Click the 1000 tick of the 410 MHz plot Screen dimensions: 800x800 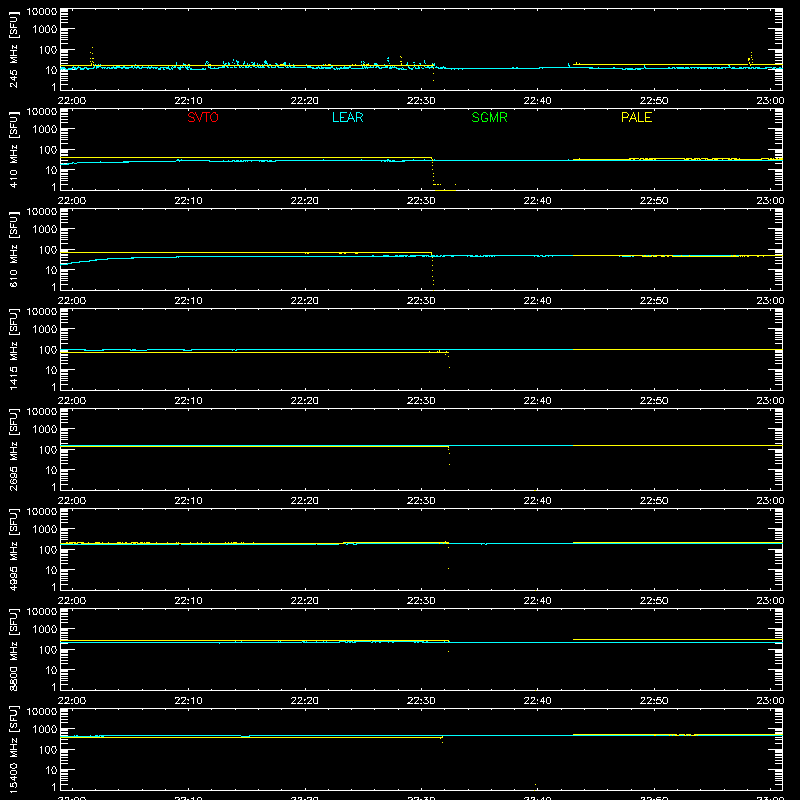(45, 129)
